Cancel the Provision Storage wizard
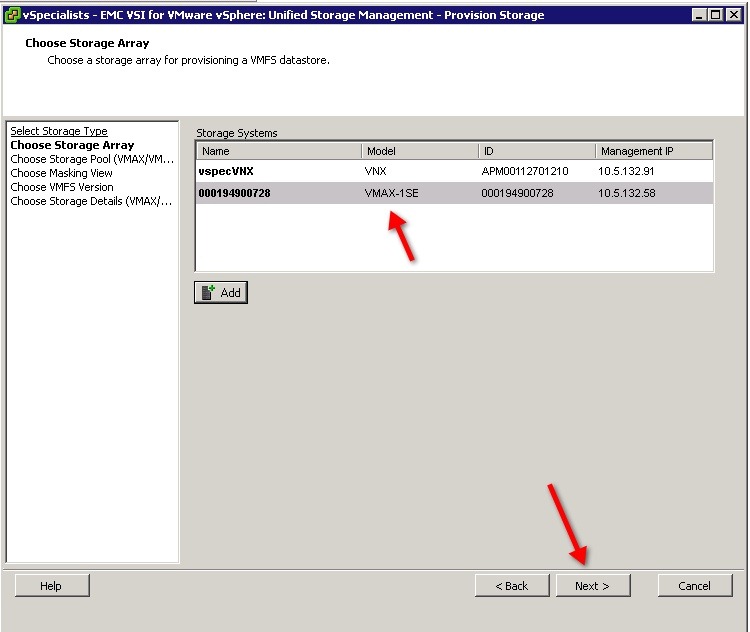This screenshot has height=632, width=750. click(x=694, y=586)
